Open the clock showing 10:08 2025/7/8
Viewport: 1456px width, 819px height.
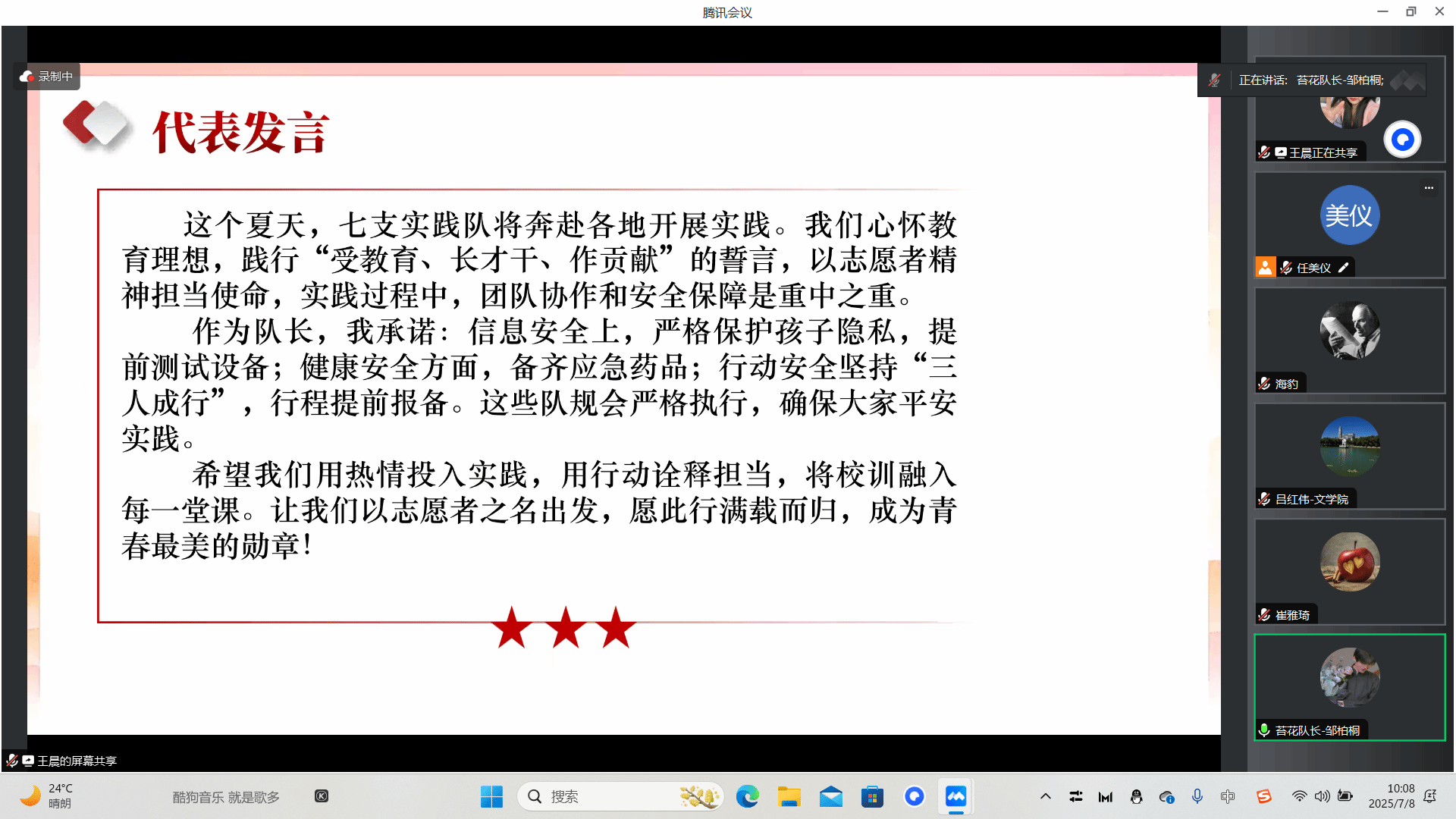pyautogui.click(x=1392, y=796)
